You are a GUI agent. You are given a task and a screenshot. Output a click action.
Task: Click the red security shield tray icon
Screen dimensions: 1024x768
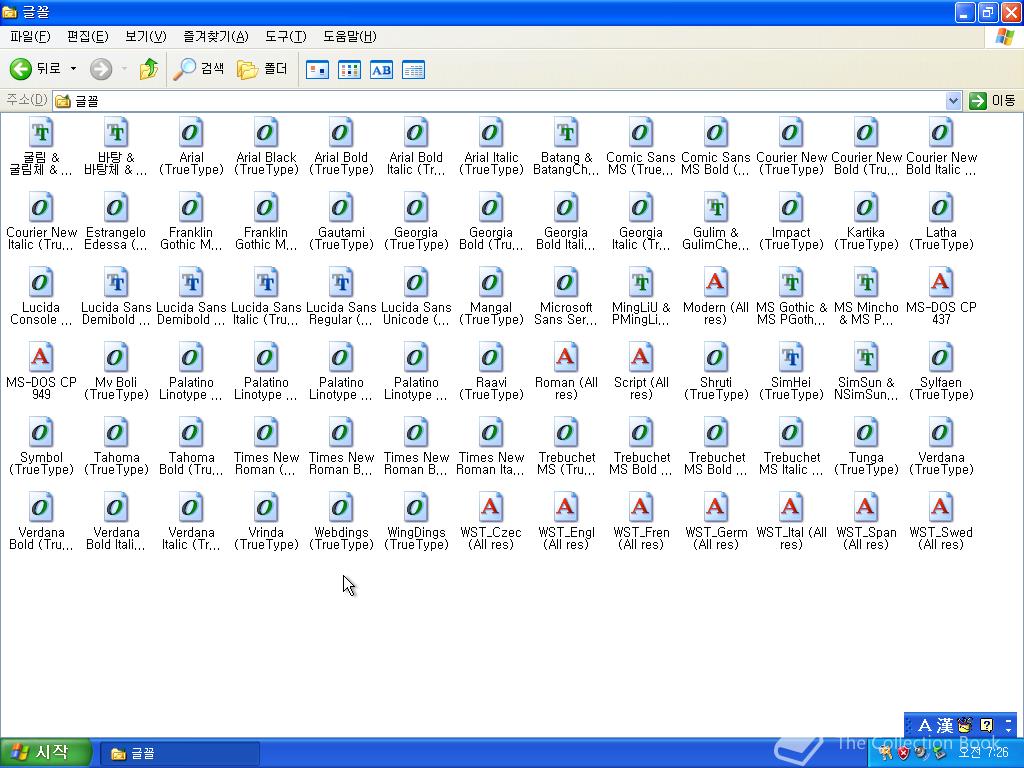[903, 753]
